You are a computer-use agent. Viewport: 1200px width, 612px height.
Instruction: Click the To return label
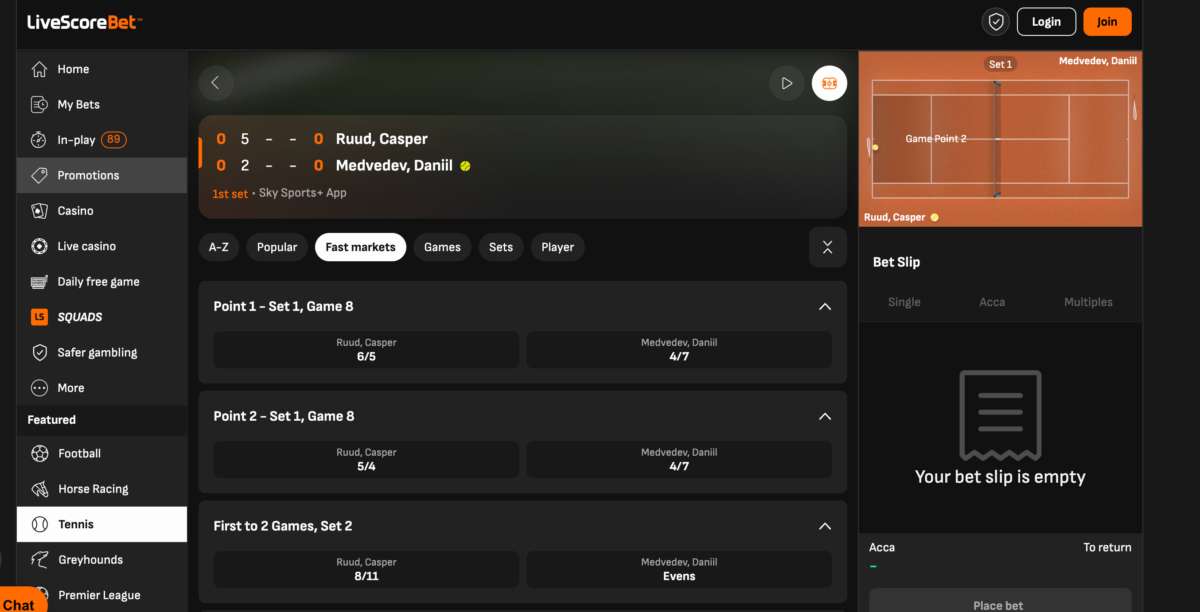(1107, 547)
